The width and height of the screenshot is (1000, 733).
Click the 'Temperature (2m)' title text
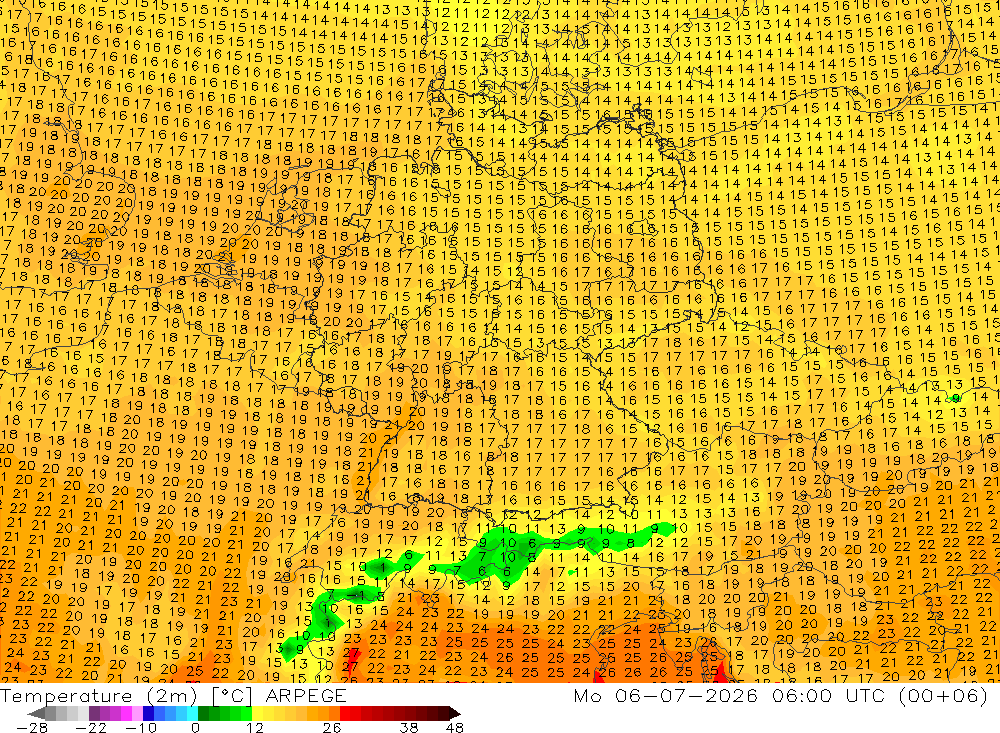coord(99,696)
